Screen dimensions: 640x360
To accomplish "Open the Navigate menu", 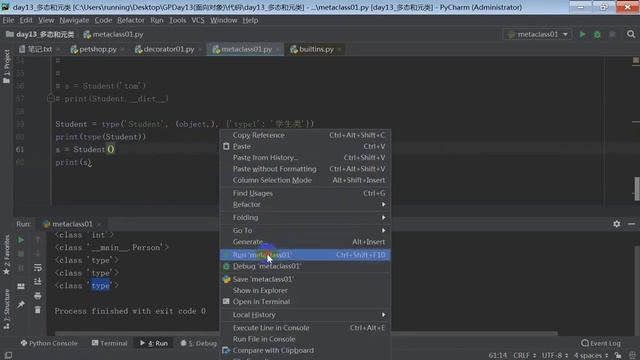I will click(74, 20).
